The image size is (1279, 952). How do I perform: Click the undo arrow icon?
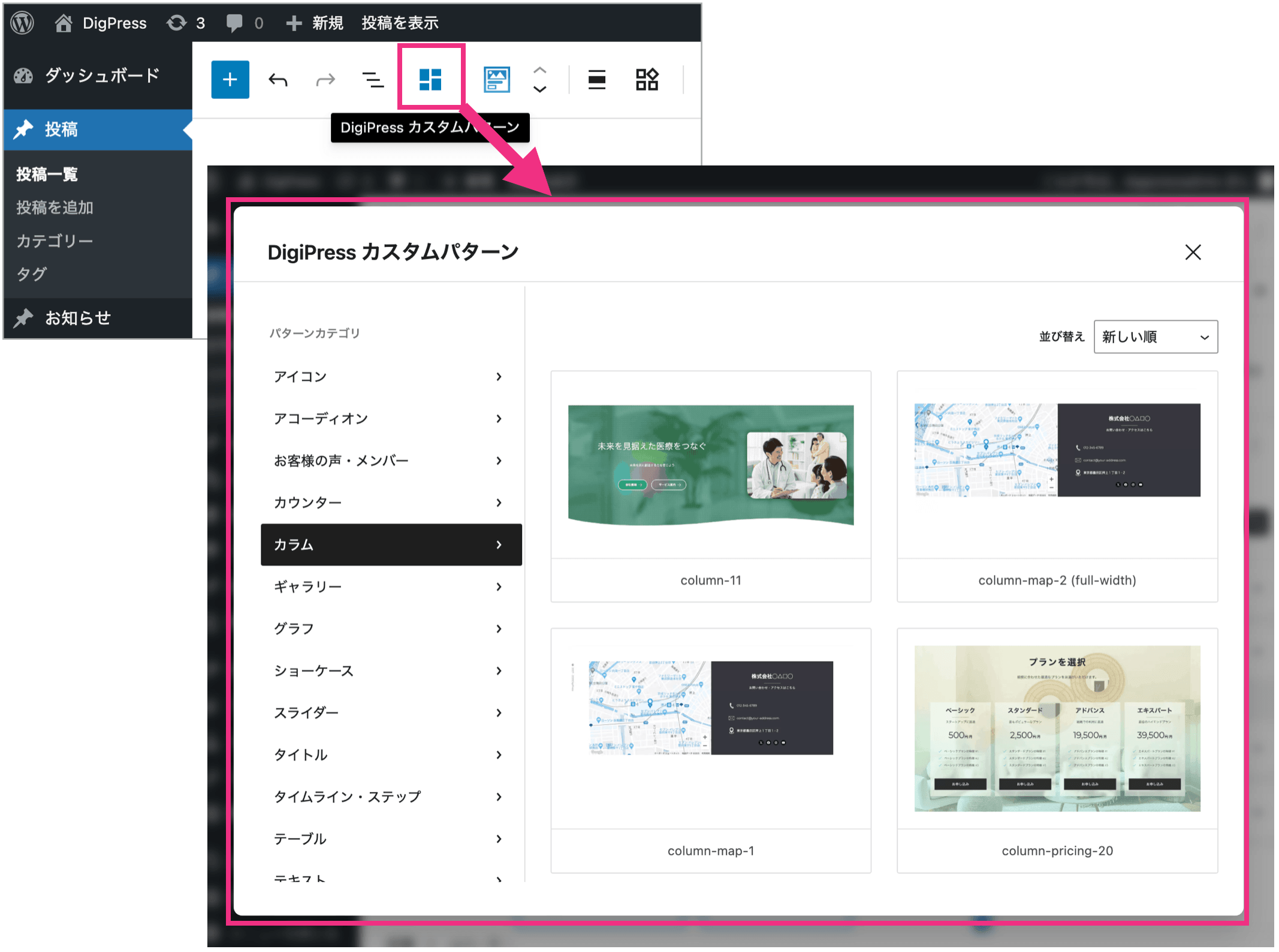(277, 80)
